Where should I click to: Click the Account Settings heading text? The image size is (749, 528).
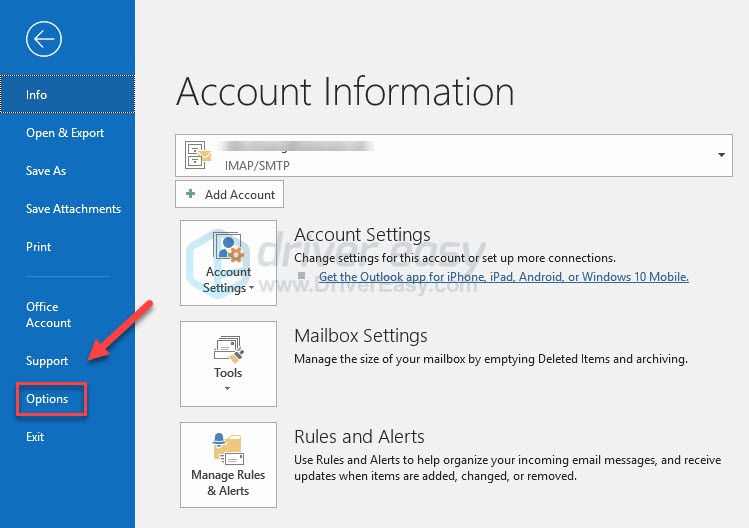point(362,235)
